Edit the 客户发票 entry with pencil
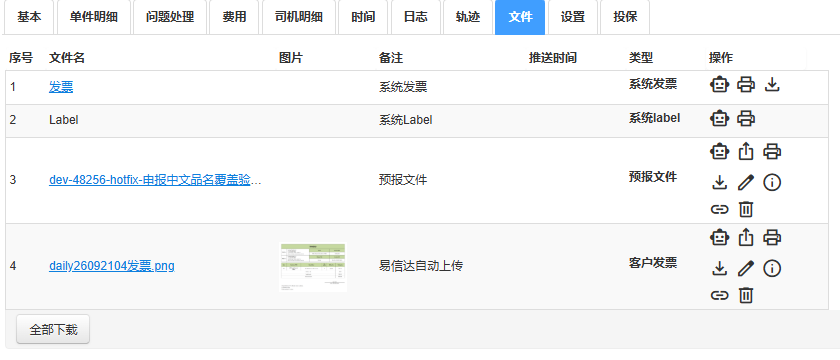Image resolution: width=840 pixels, height=360 pixels. (746, 268)
